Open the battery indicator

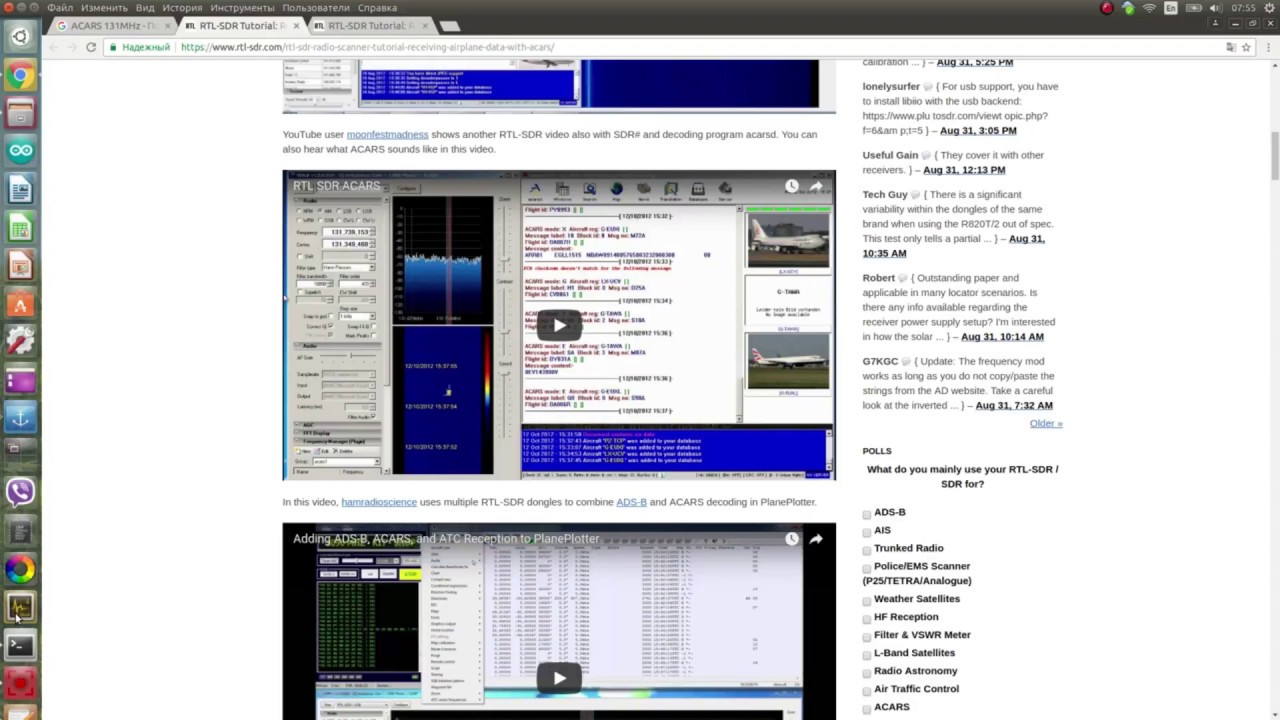tap(1193, 8)
